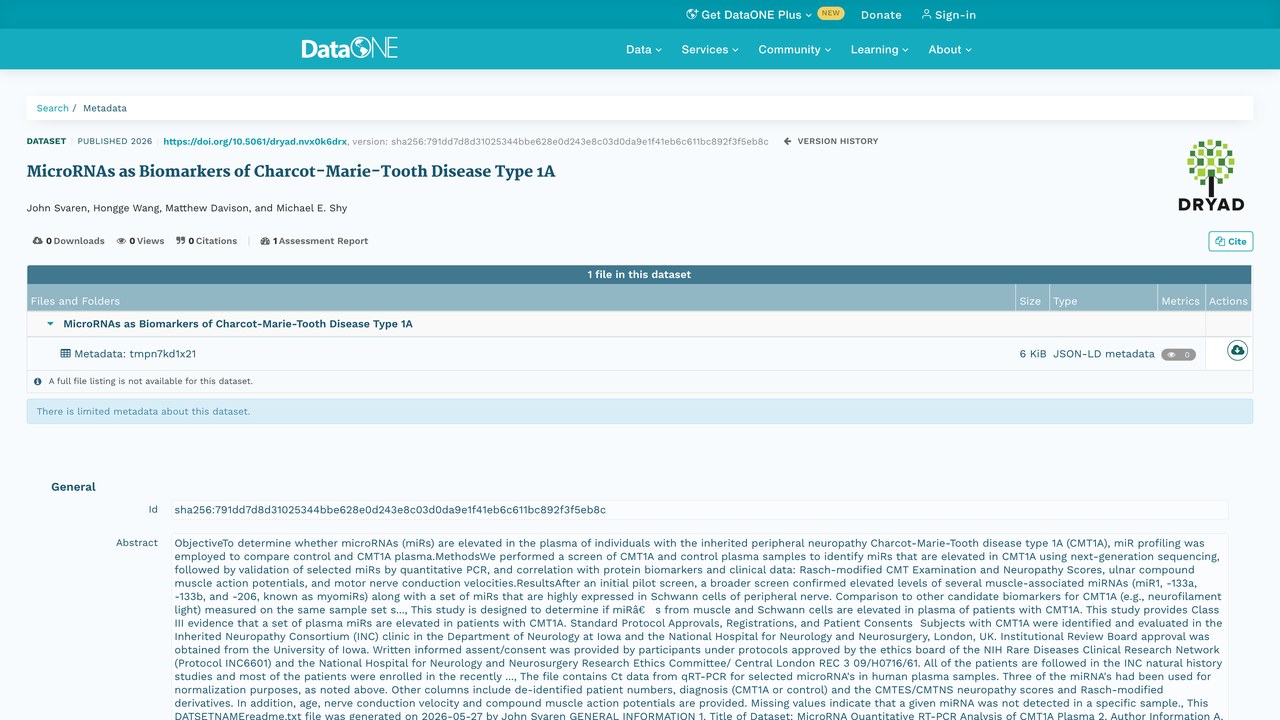Expand the Learning menu
Viewport: 1280px width, 720px height.
click(x=880, y=49)
